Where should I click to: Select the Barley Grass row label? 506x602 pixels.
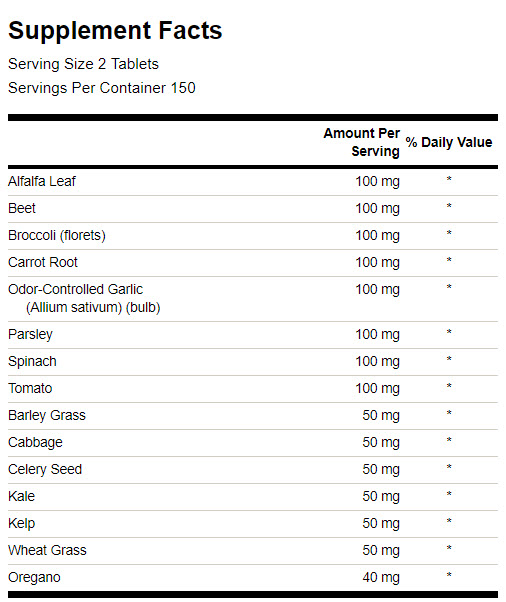[47, 415]
